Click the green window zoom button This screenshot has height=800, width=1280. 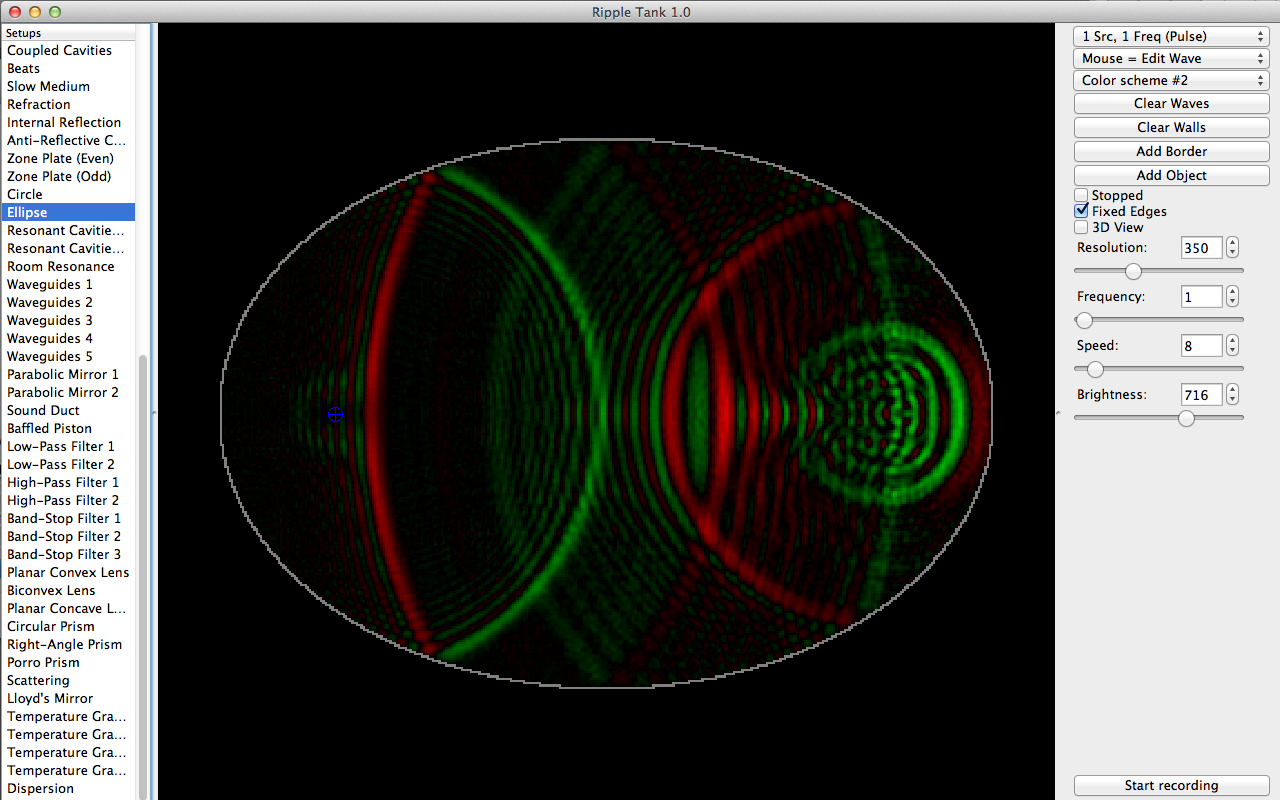point(55,12)
